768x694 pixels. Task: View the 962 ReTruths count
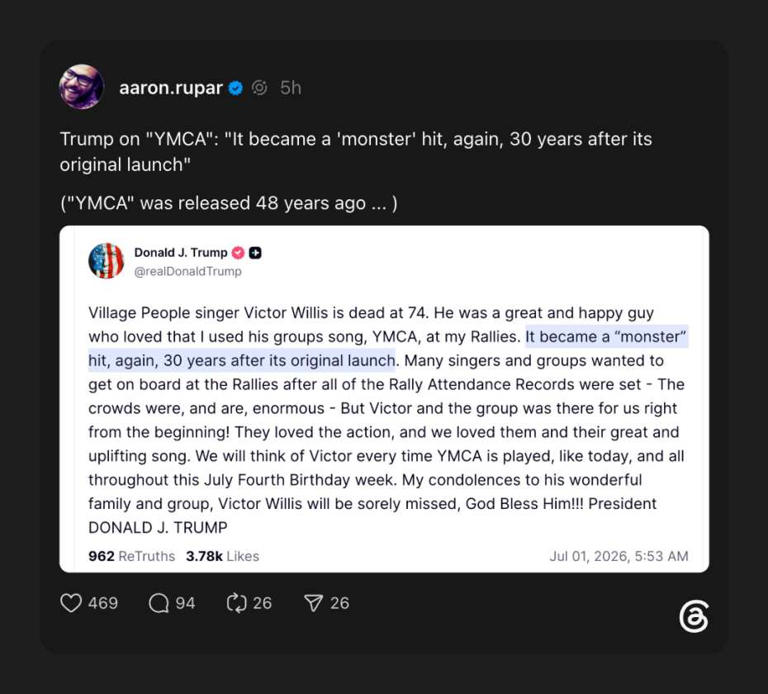click(131, 556)
